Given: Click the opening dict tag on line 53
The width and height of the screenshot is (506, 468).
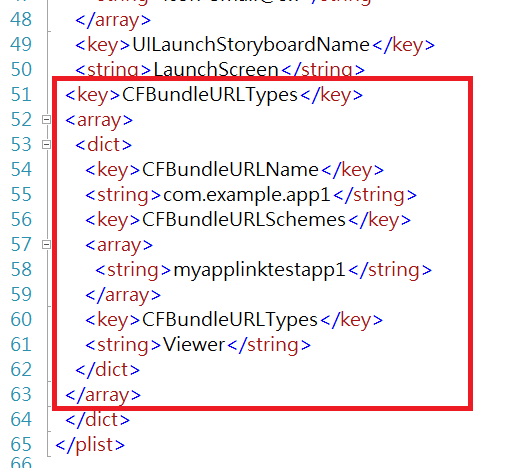Looking at the screenshot, I should pos(104,145).
